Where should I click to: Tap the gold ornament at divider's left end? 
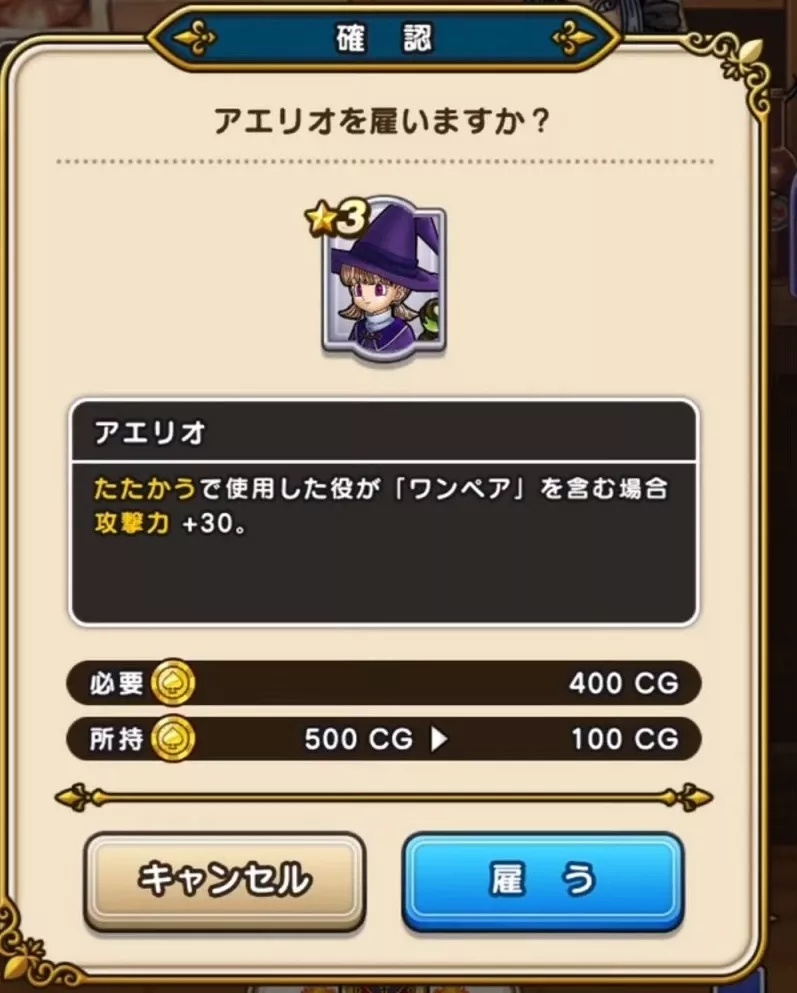79,797
